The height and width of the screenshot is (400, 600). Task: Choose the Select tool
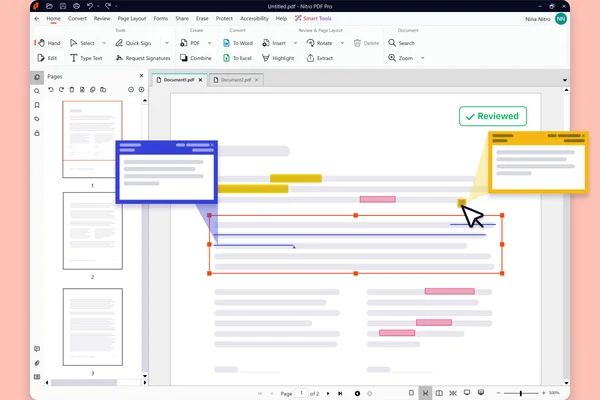click(x=82, y=43)
